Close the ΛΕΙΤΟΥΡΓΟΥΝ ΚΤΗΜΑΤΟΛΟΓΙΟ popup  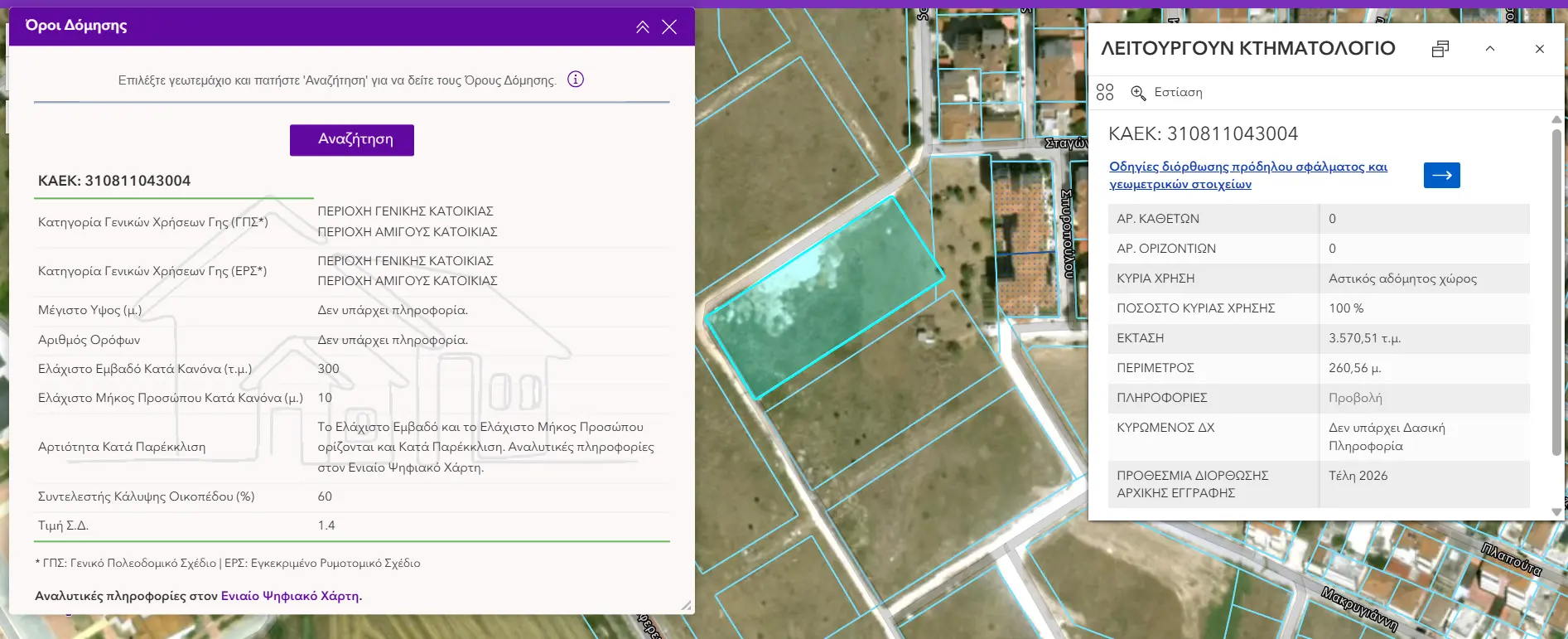point(1540,49)
